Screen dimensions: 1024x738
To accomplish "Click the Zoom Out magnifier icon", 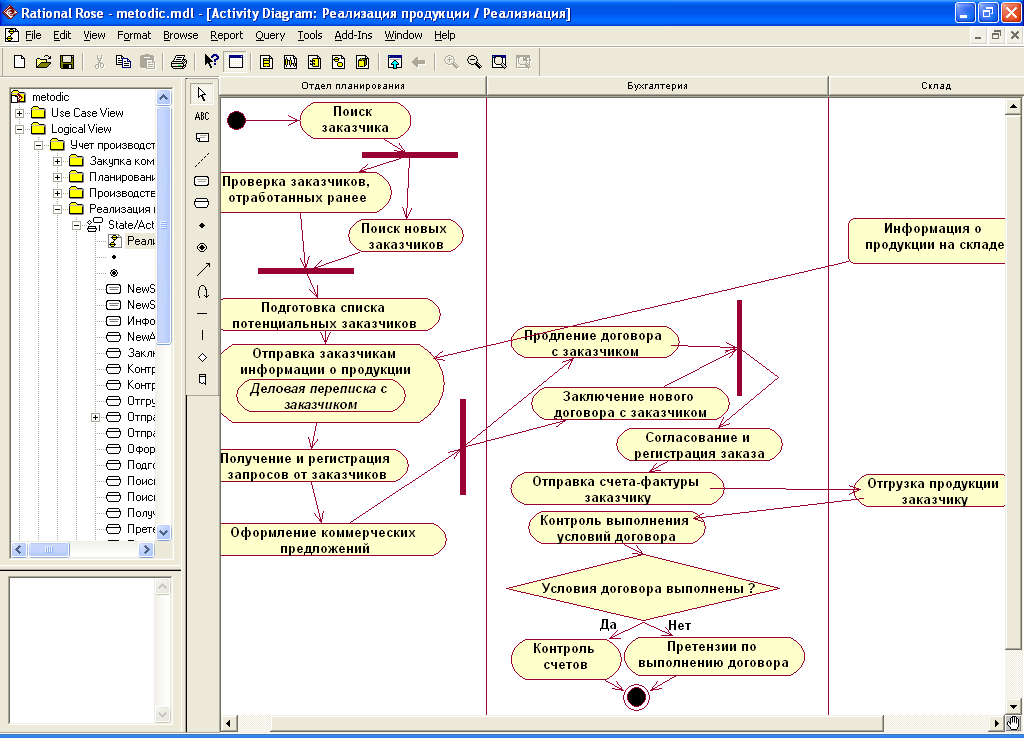I will [x=475, y=62].
